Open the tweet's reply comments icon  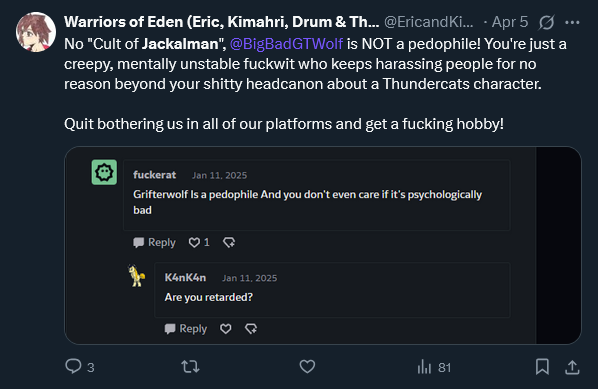[73, 366]
